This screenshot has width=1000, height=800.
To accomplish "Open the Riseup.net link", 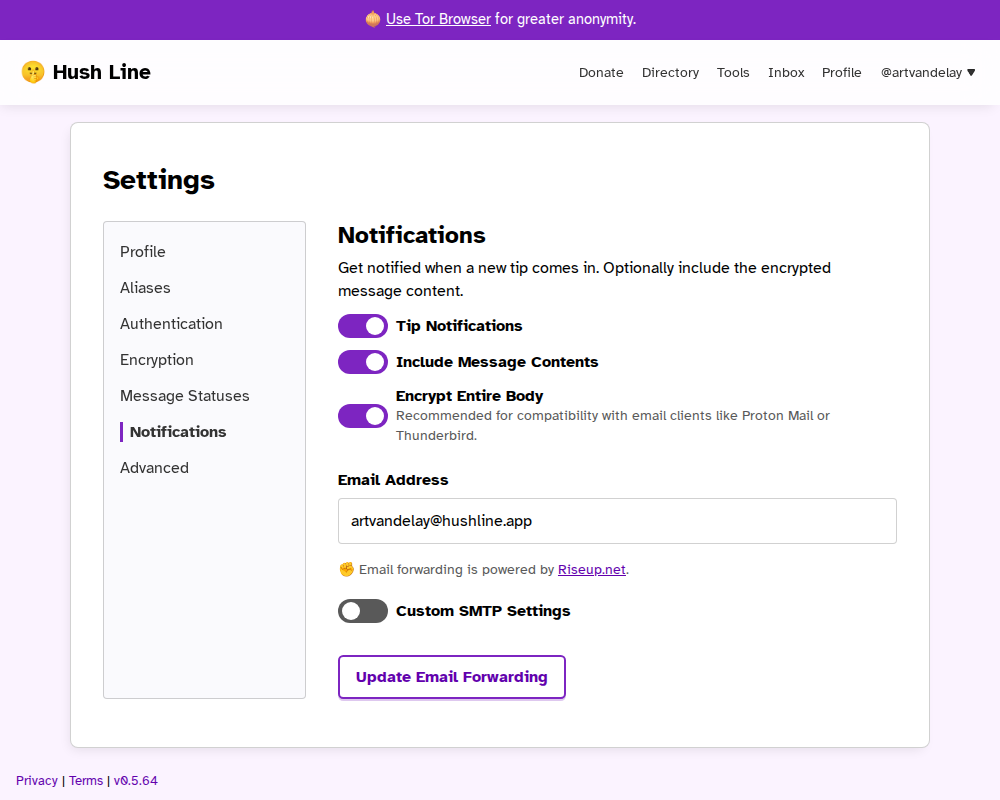I will coord(591,569).
